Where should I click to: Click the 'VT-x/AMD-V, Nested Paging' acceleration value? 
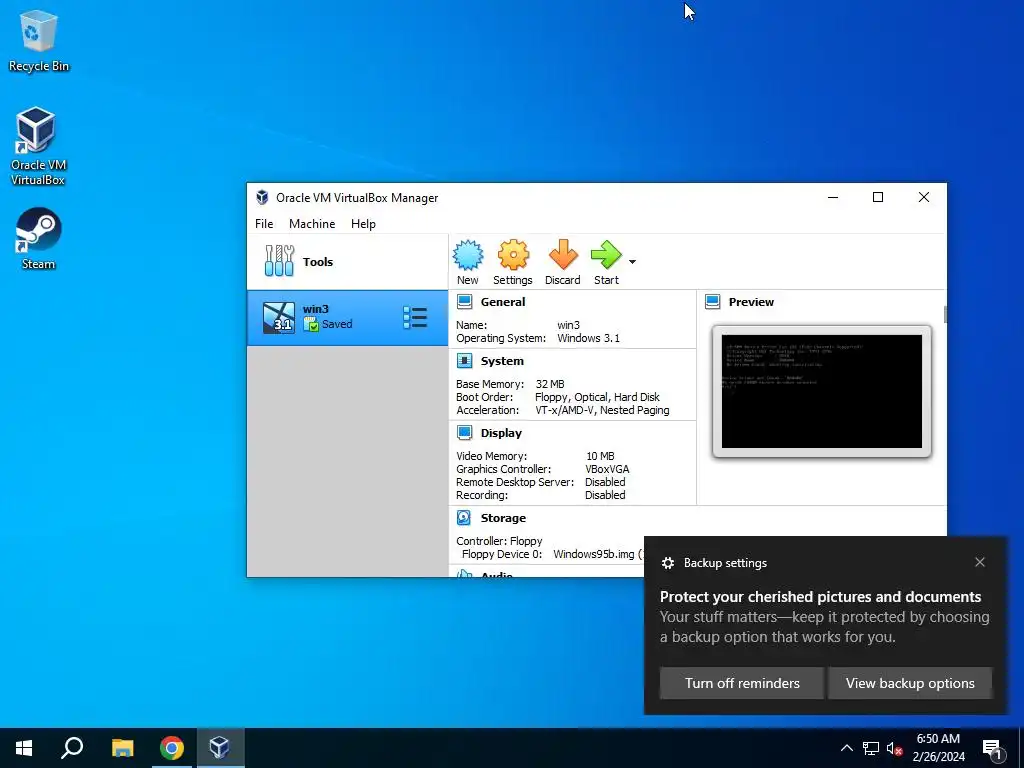click(602, 410)
